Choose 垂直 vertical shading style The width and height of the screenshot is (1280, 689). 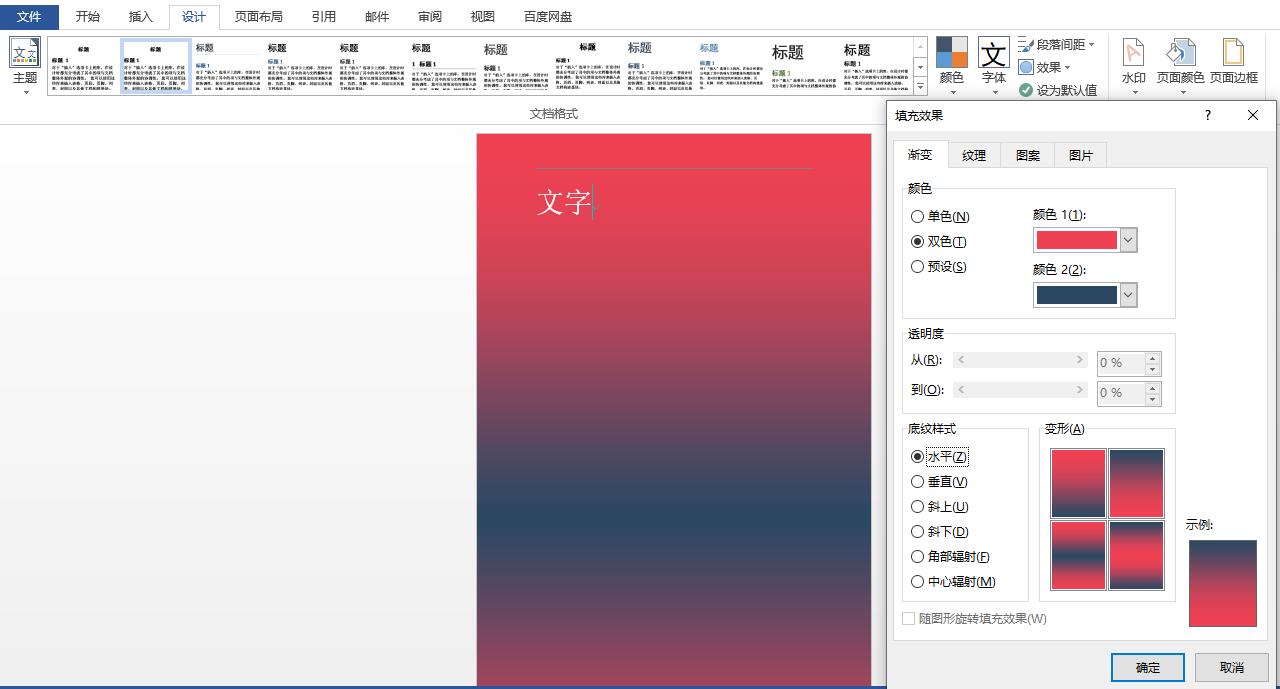coord(939,481)
